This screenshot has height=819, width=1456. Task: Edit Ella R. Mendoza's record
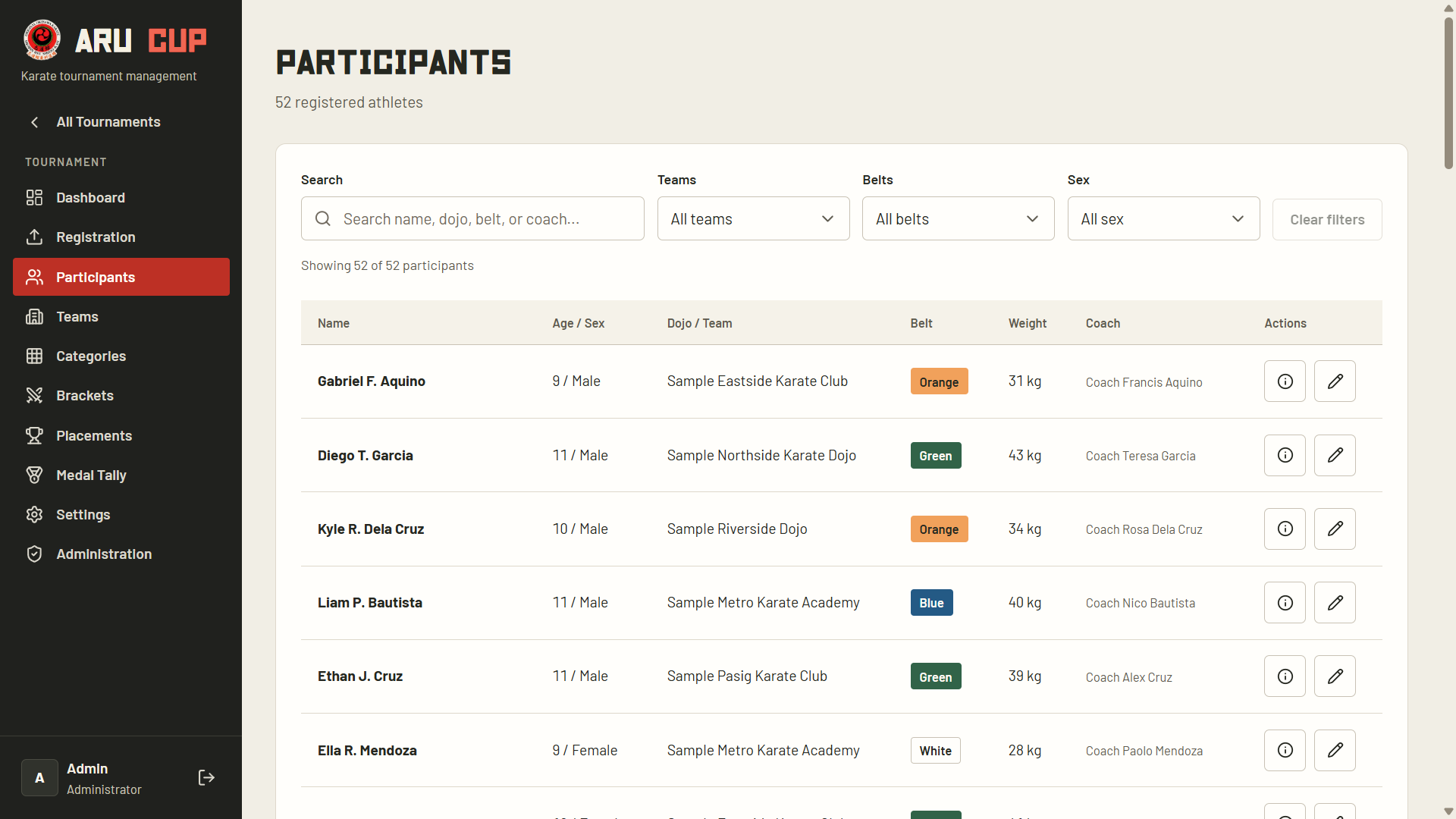point(1335,750)
